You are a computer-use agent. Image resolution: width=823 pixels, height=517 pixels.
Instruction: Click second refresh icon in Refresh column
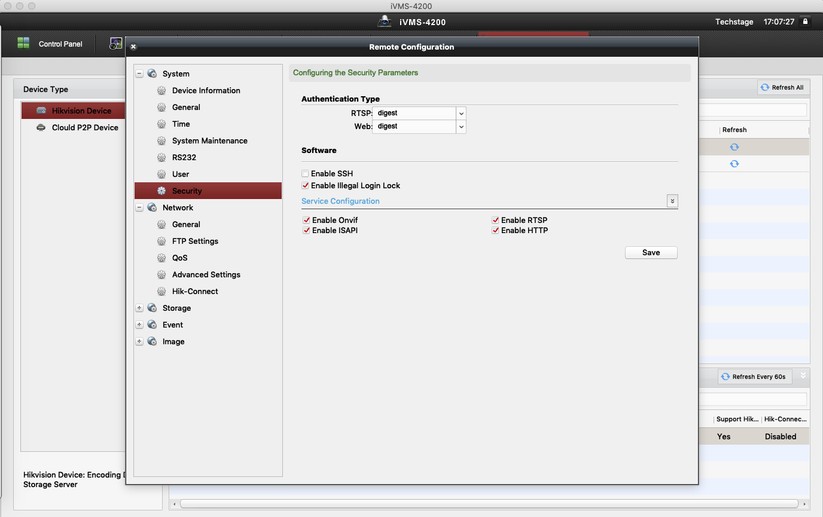734,164
